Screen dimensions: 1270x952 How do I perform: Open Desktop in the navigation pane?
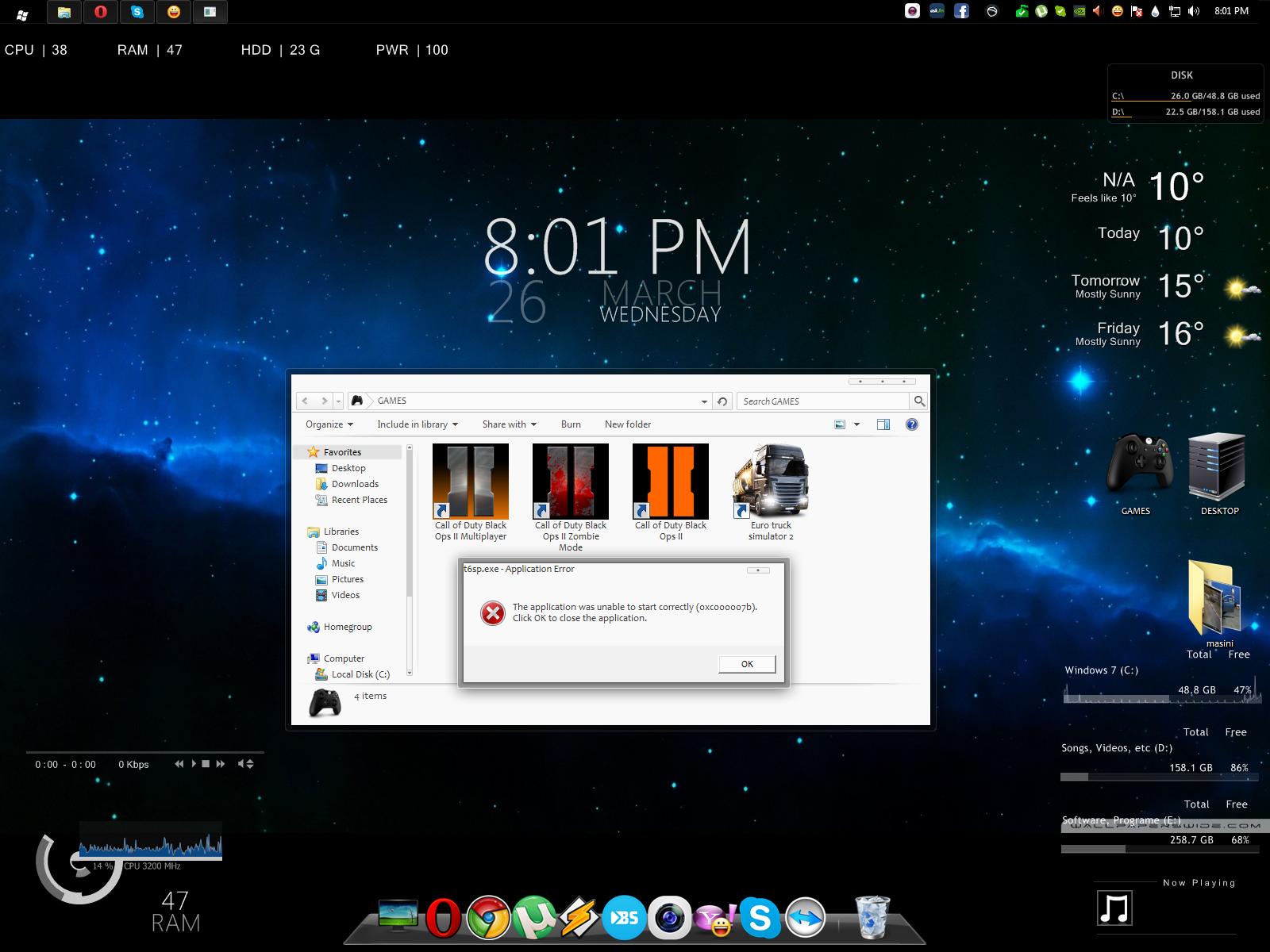(x=348, y=468)
